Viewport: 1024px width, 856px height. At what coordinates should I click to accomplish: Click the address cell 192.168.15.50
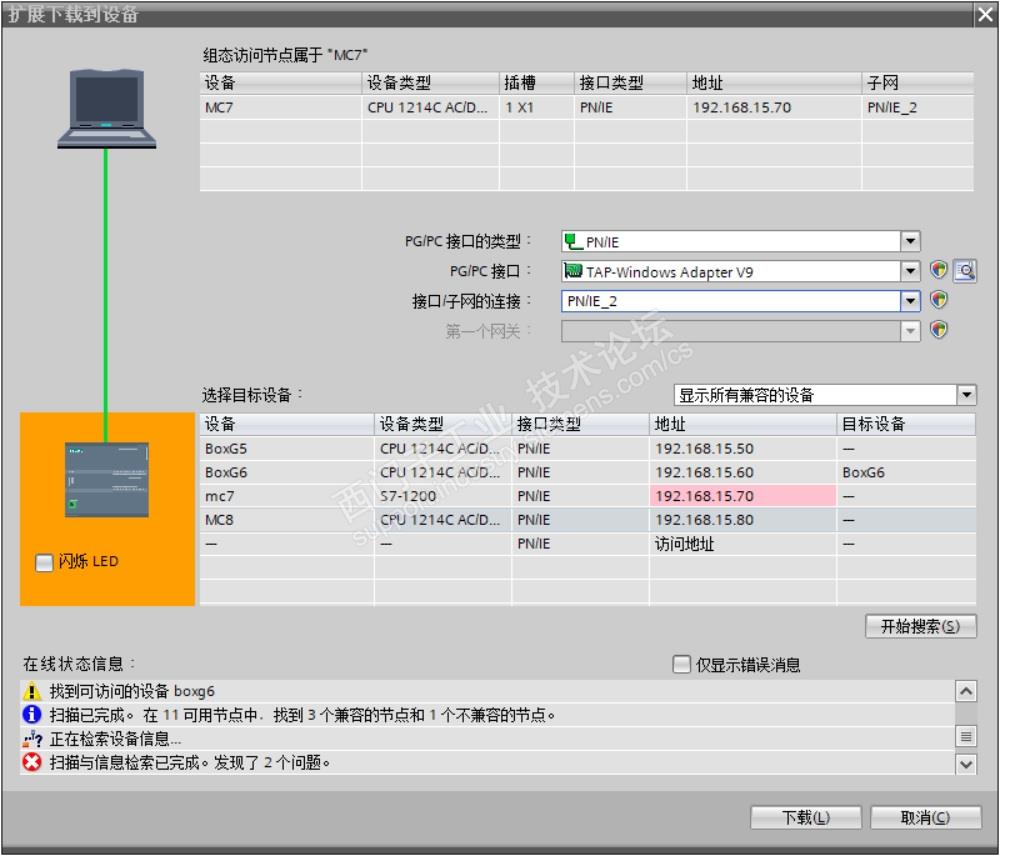click(x=743, y=449)
